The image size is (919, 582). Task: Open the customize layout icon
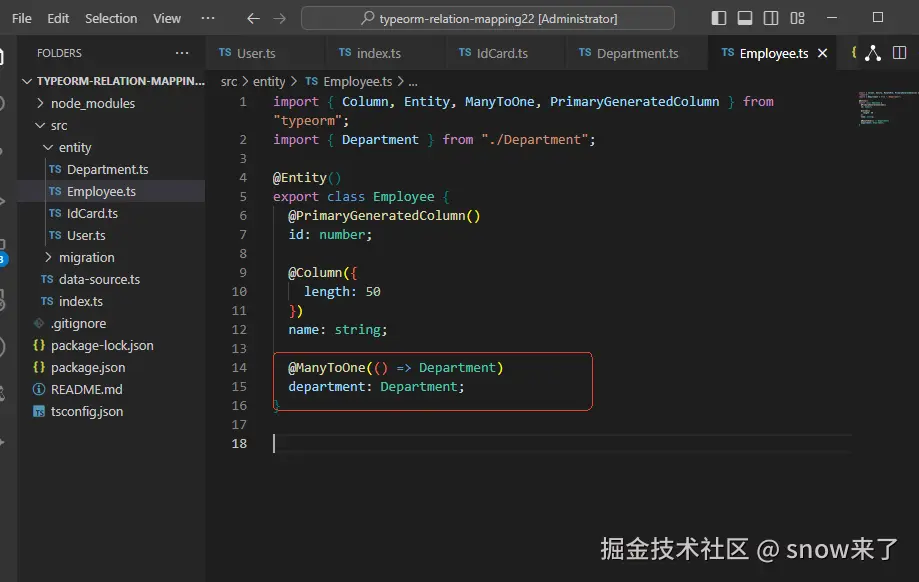[x=797, y=18]
